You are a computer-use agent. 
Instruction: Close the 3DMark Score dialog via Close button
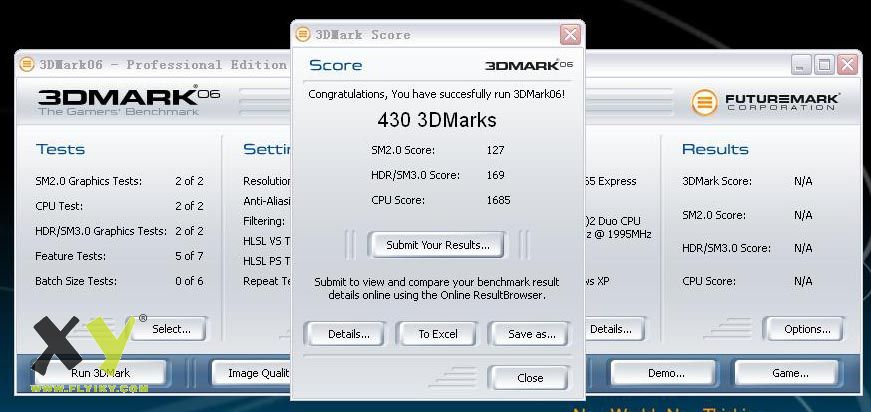530,378
